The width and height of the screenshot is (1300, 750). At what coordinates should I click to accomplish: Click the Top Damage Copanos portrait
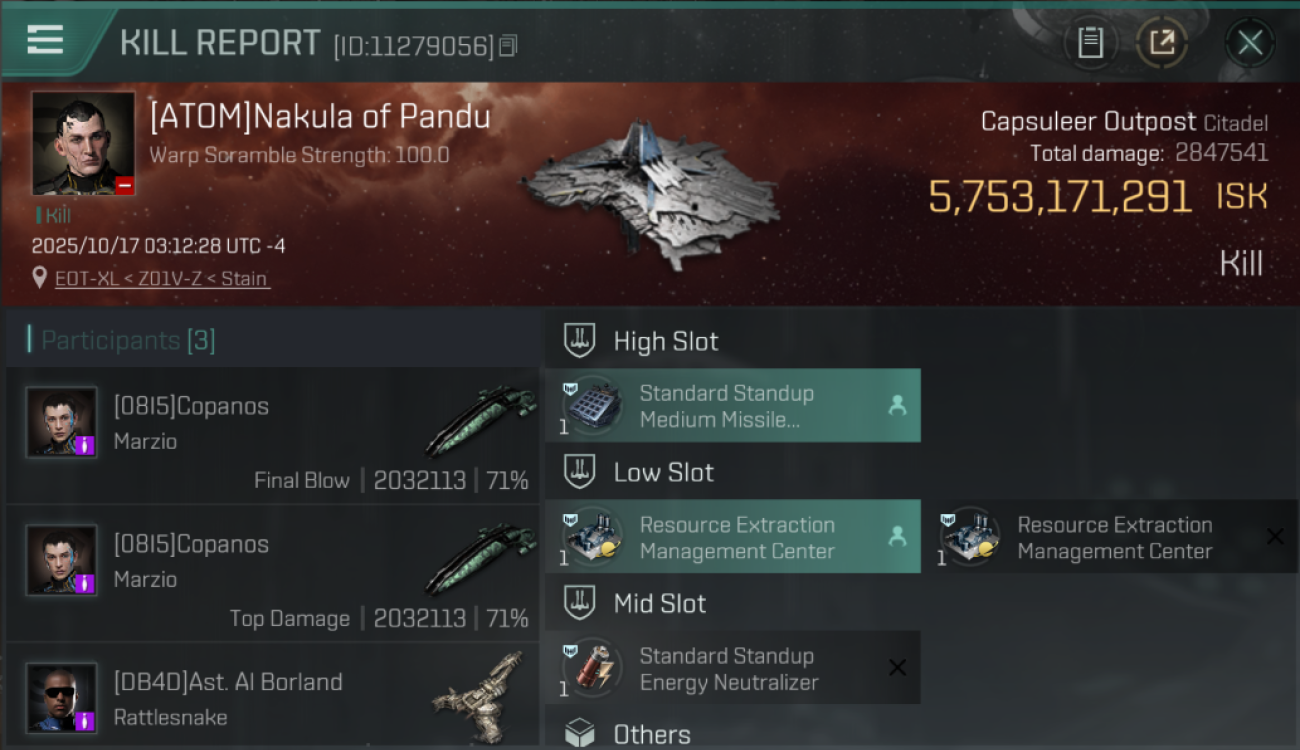pyautogui.click(x=62, y=560)
